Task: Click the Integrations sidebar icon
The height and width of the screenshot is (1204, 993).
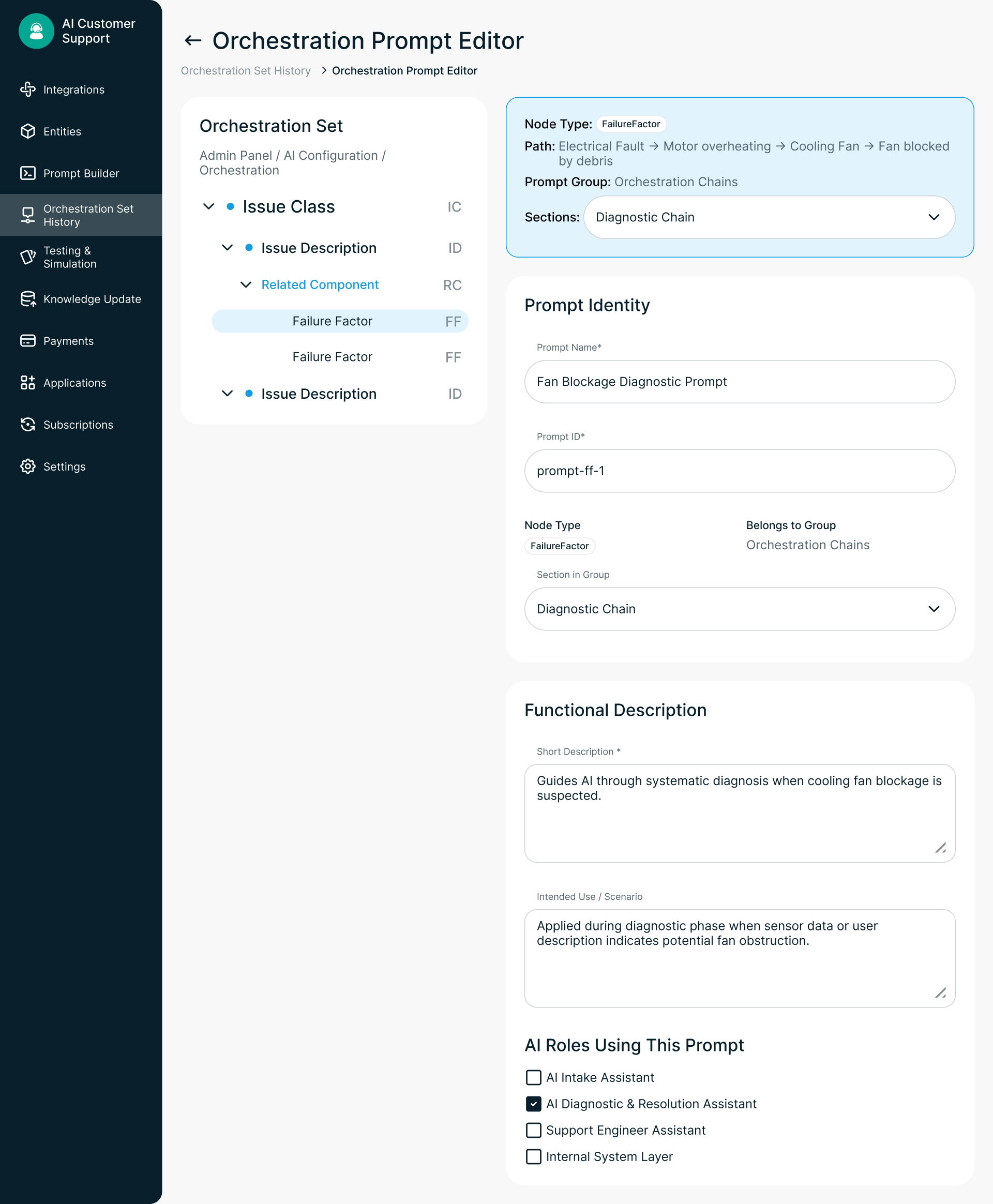Action: 27,89
